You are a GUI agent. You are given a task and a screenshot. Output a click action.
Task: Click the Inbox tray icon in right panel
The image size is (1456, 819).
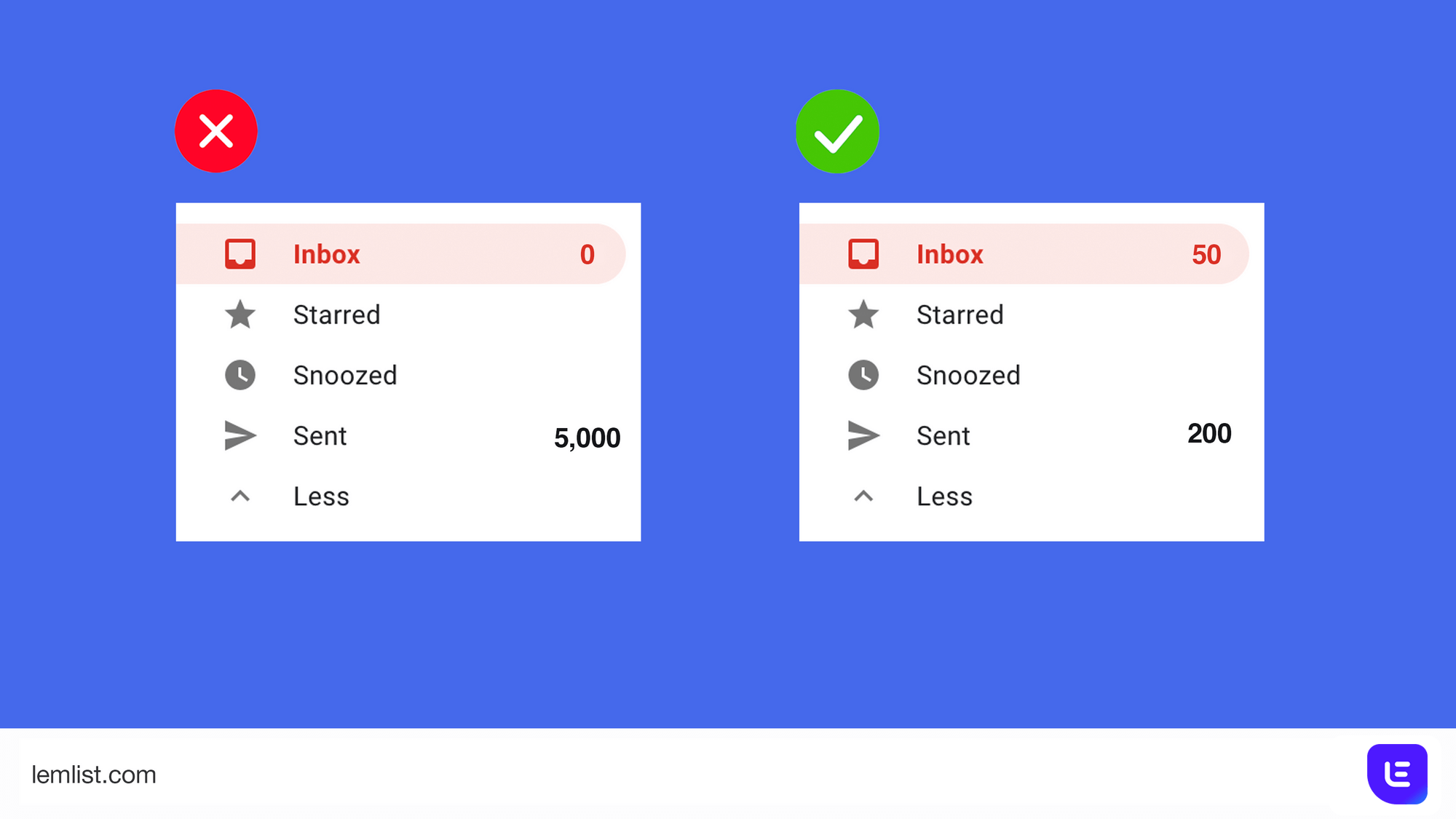(x=863, y=254)
